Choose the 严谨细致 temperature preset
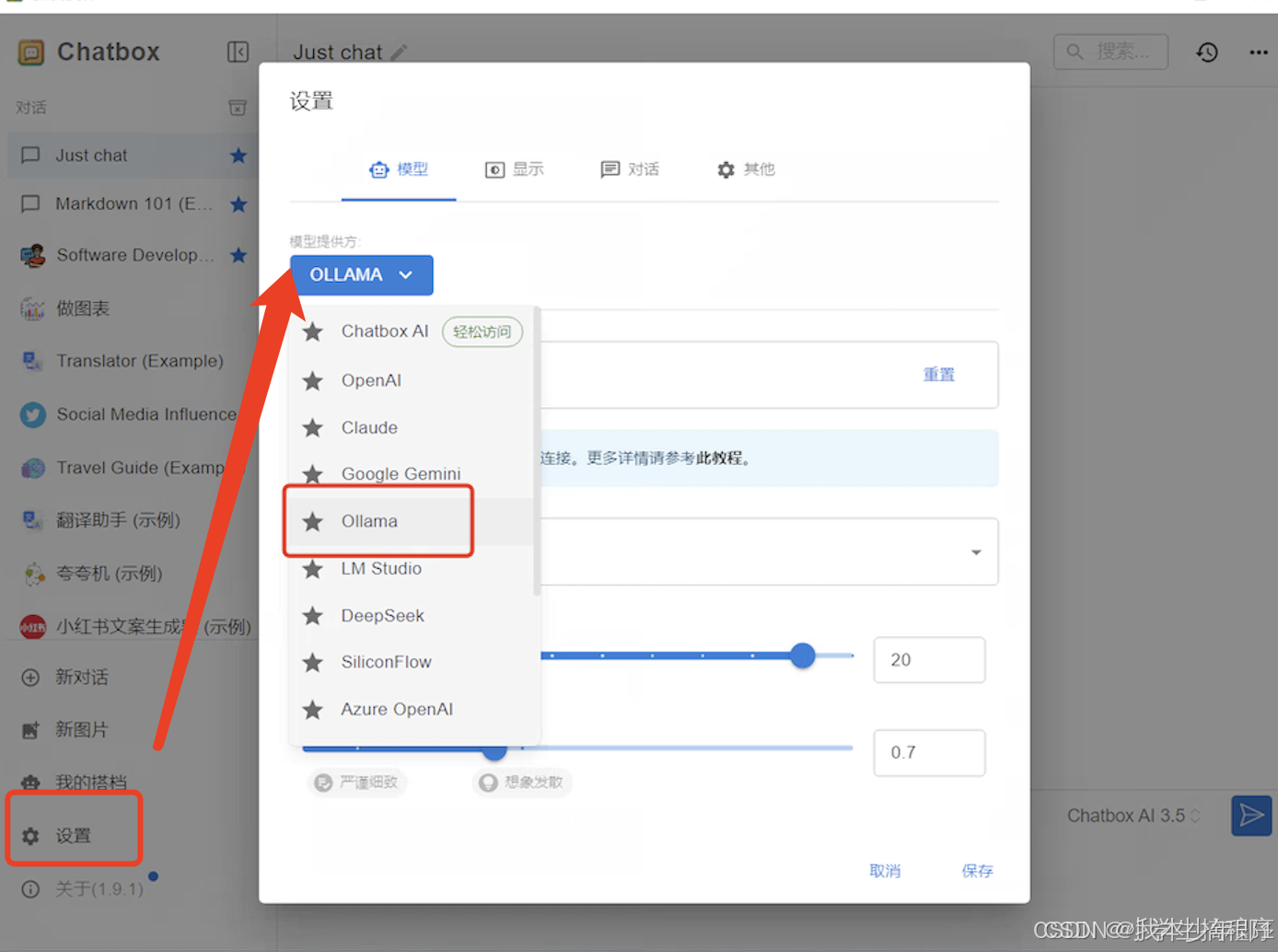The image size is (1278, 952). coord(358,783)
